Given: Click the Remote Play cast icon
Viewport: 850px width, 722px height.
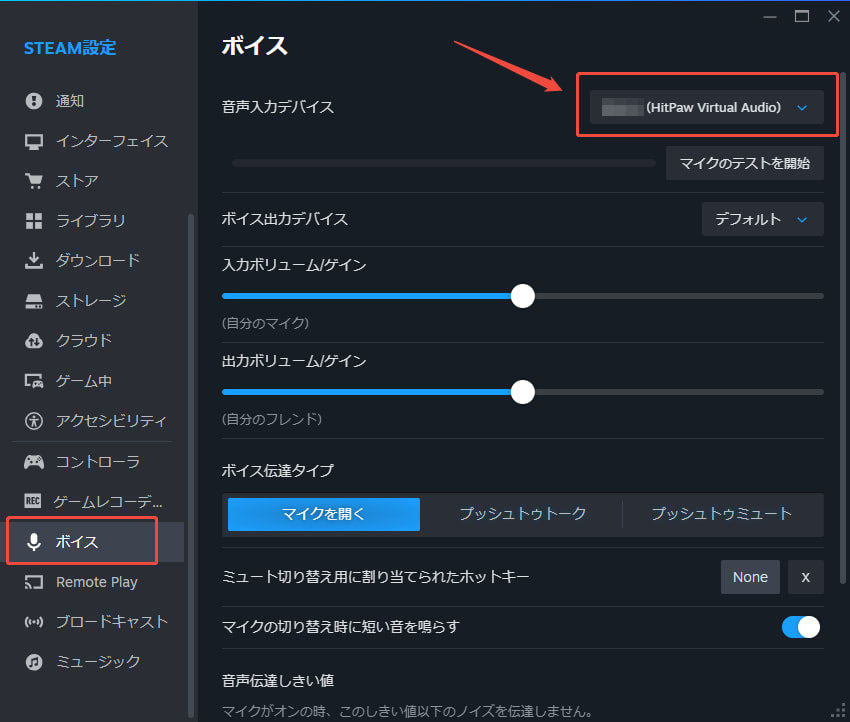Looking at the screenshot, I should [34, 582].
